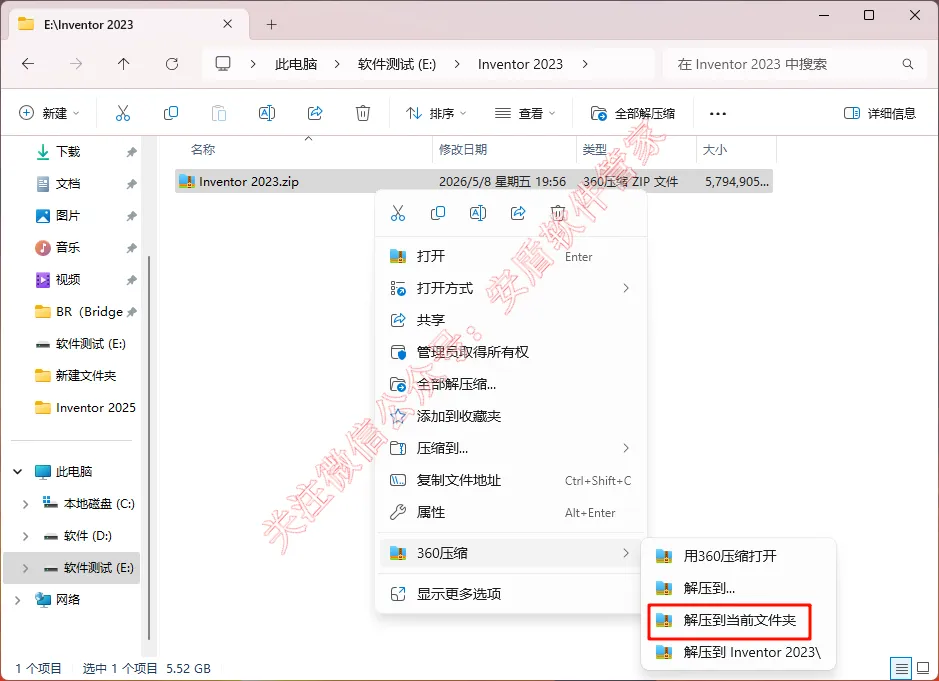Choose 显示更多选项

click(x=513, y=594)
